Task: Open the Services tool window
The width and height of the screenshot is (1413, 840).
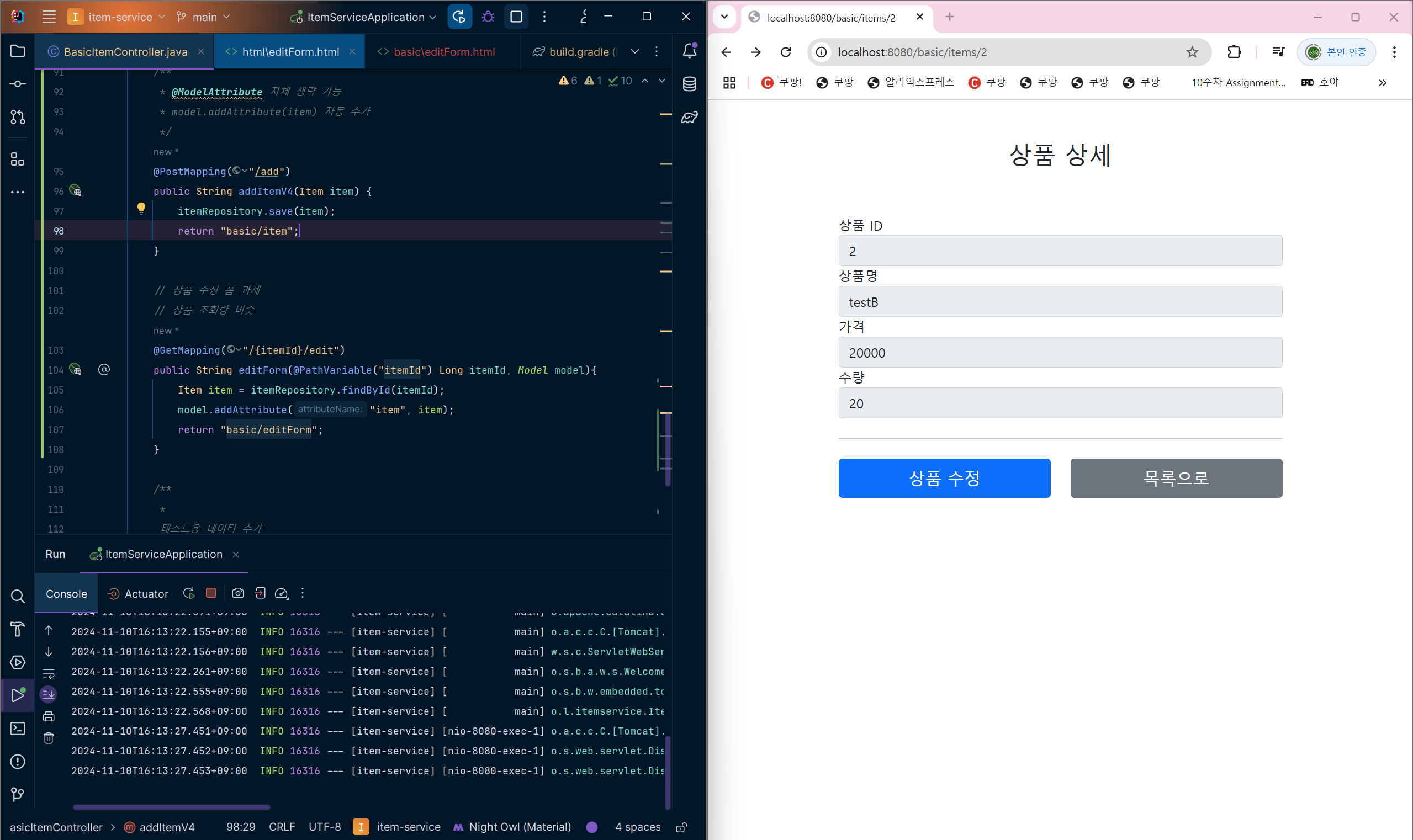Action: click(x=18, y=662)
